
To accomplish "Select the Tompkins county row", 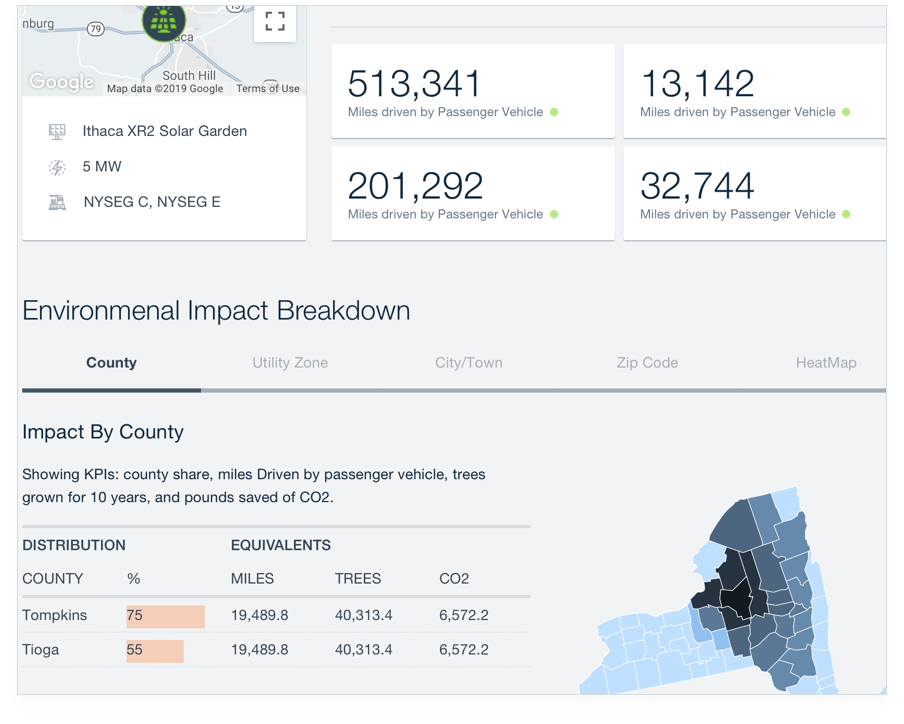I will point(55,616).
